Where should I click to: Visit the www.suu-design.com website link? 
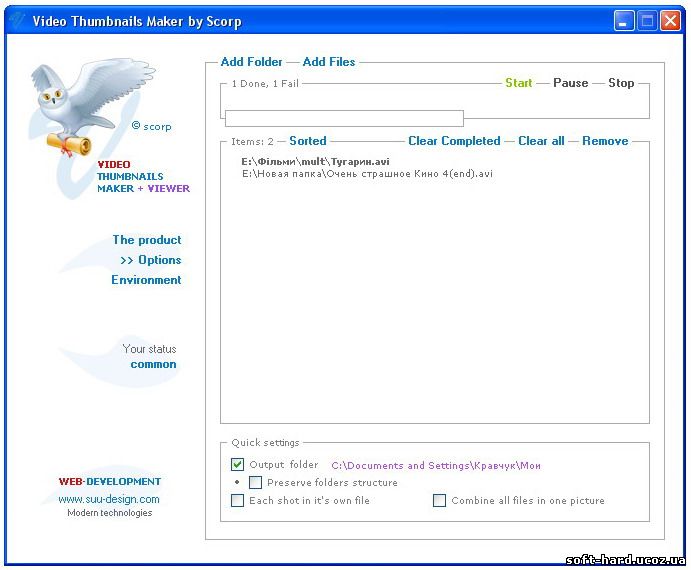pyautogui.click(x=109, y=499)
